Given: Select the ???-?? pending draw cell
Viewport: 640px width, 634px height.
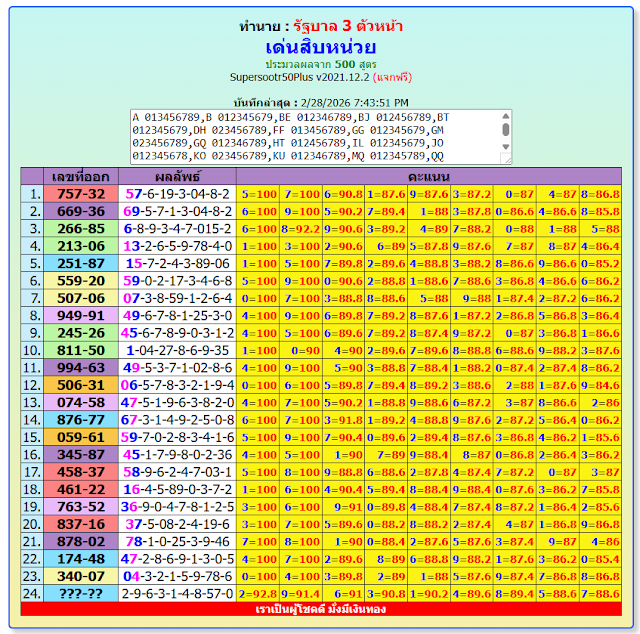Looking at the screenshot, I should click(x=81, y=594).
